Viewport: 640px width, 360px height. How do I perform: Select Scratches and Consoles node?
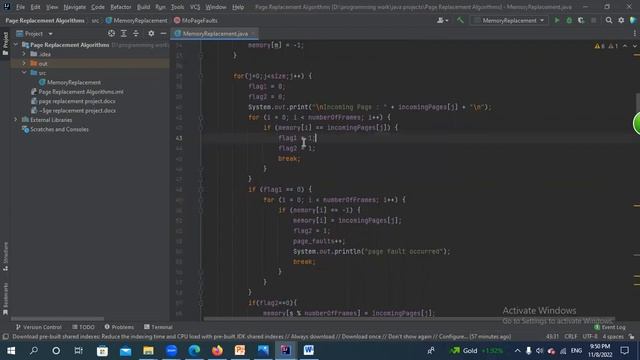pos(55,129)
